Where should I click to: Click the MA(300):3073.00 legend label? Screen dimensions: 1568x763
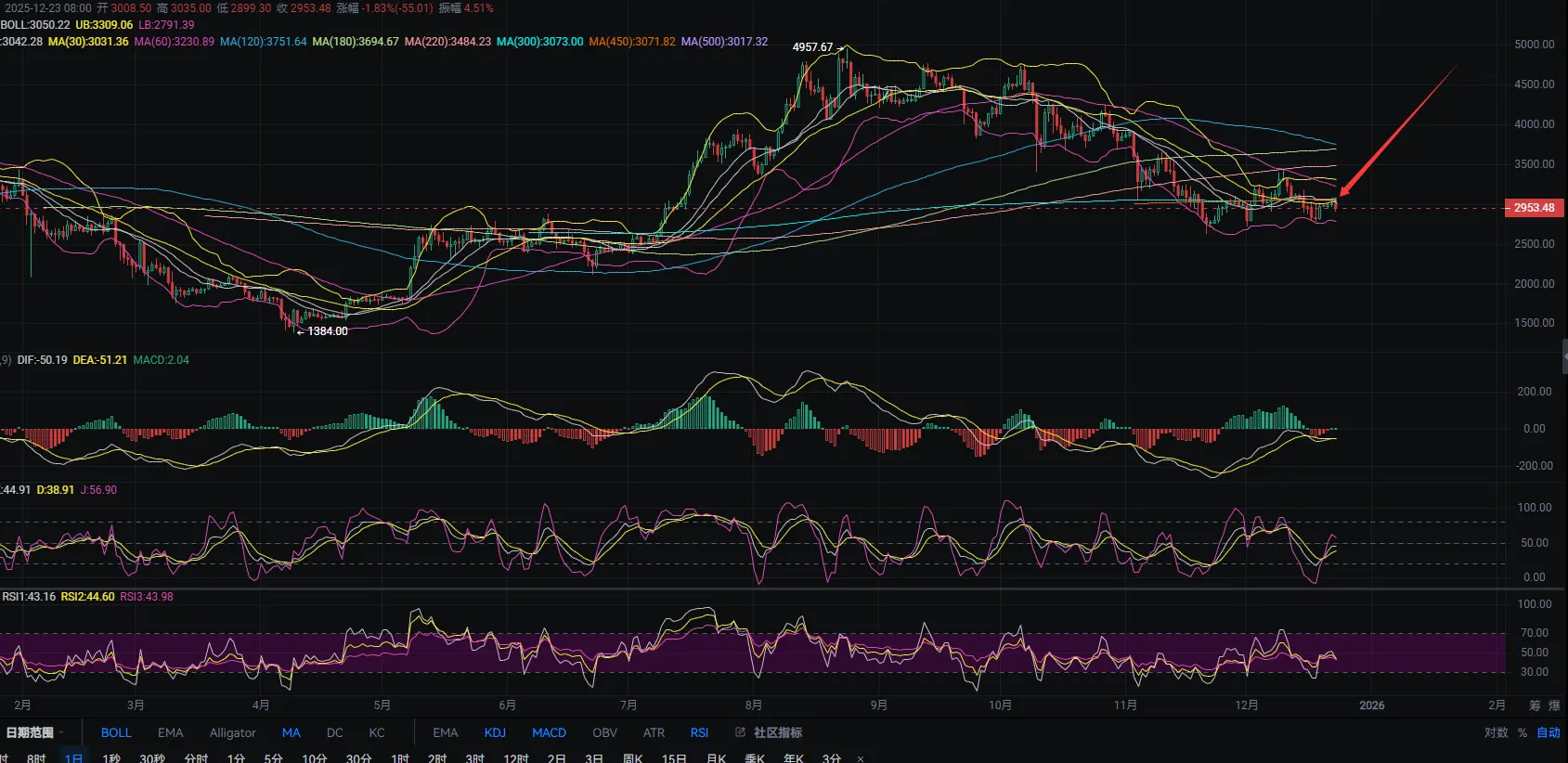pyautogui.click(x=540, y=42)
